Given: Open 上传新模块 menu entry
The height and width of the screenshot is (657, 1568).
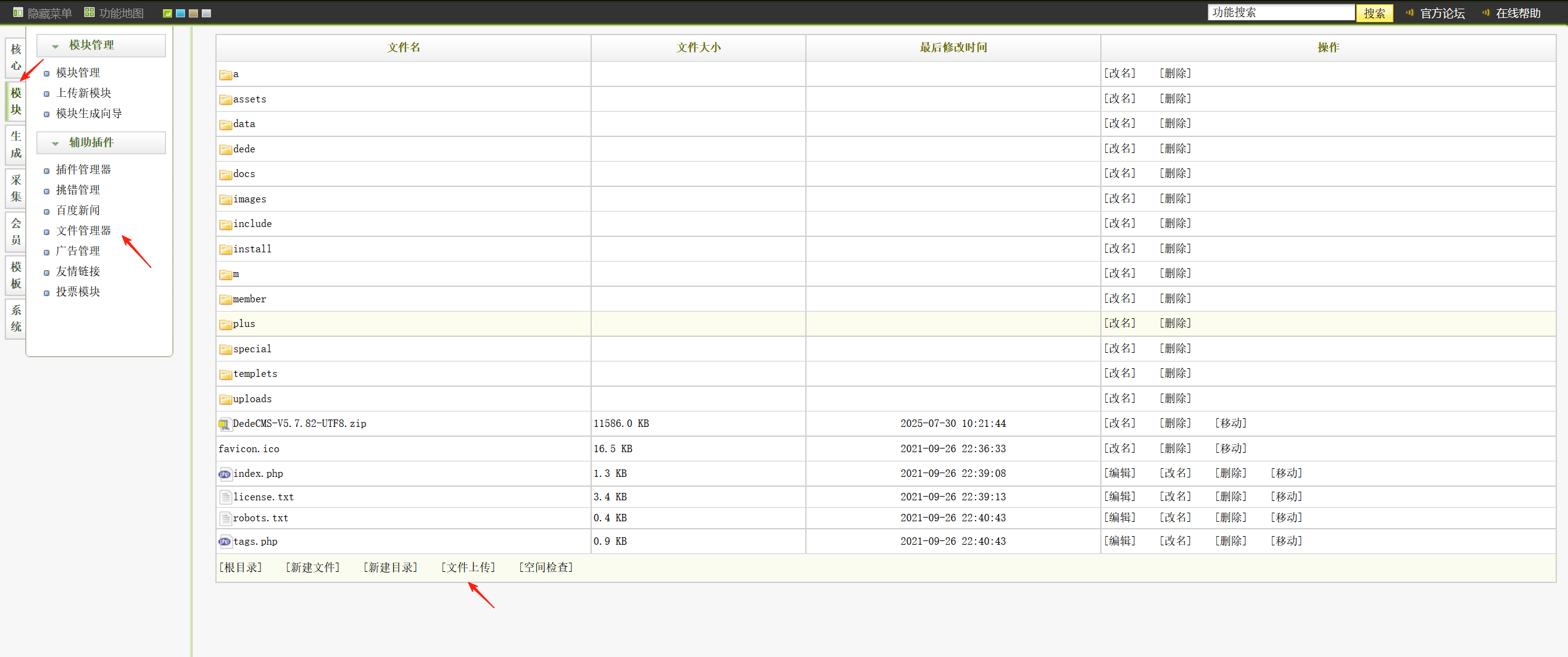Looking at the screenshot, I should (x=84, y=93).
